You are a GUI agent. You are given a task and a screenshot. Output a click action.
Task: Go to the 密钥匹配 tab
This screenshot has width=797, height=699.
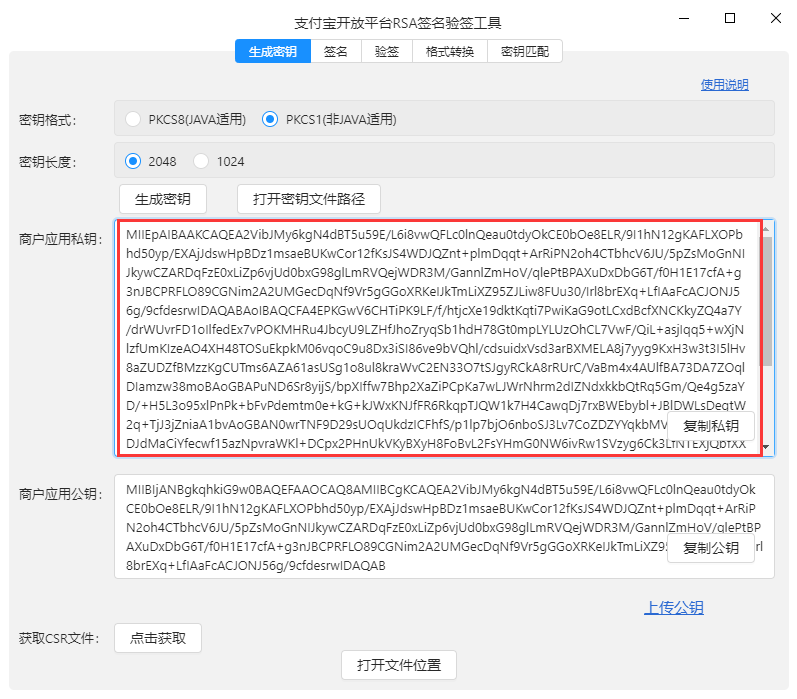coord(525,51)
